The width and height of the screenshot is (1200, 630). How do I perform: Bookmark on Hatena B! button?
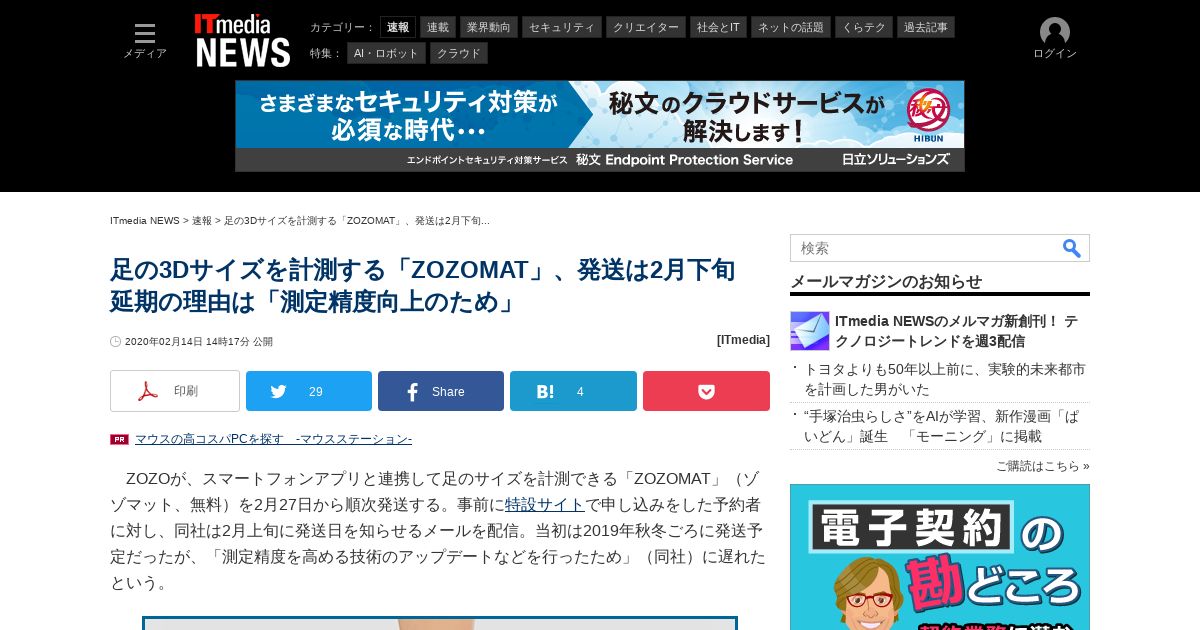click(573, 391)
